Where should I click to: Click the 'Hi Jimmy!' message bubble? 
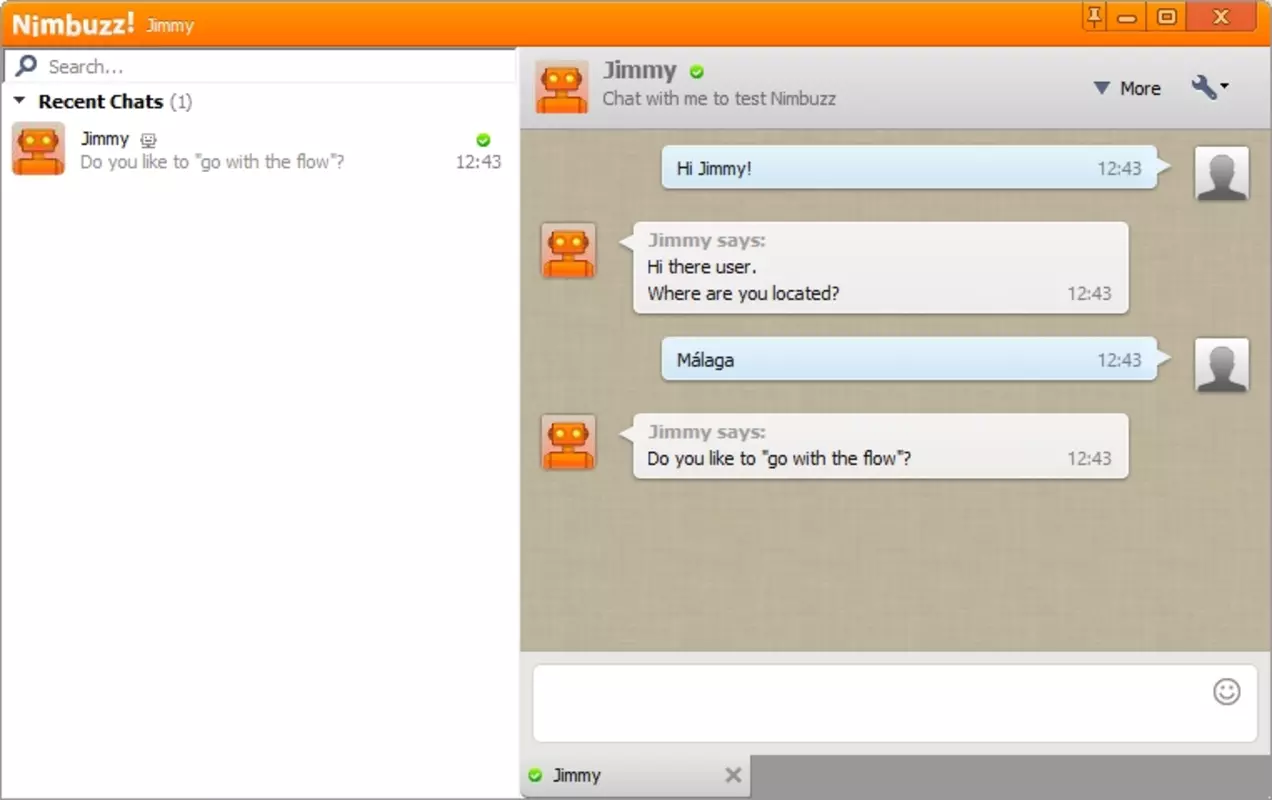913,168
